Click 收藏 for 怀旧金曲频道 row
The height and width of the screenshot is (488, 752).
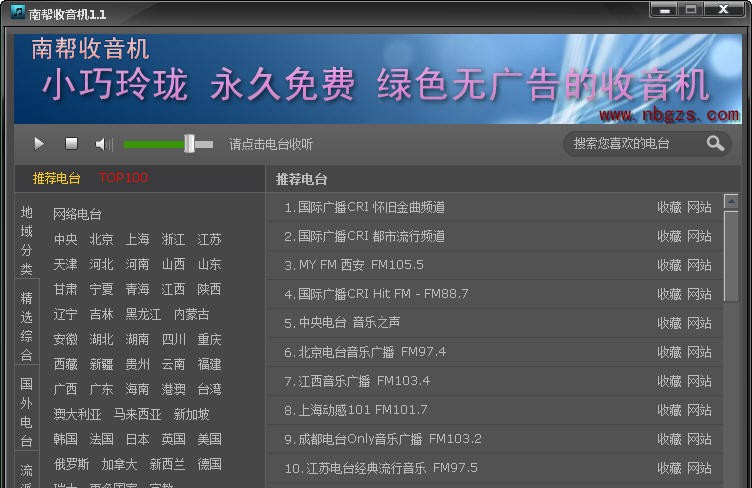(x=669, y=207)
